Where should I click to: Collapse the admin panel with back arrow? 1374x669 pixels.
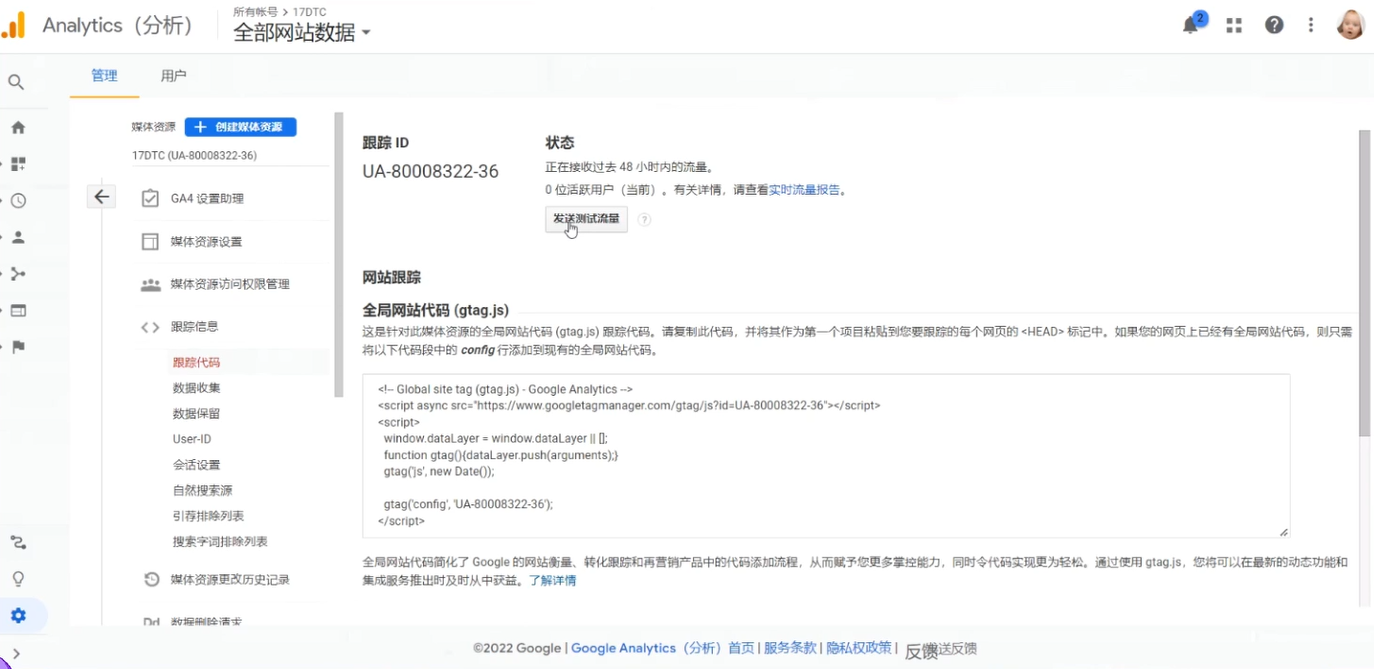[x=101, y=196]
